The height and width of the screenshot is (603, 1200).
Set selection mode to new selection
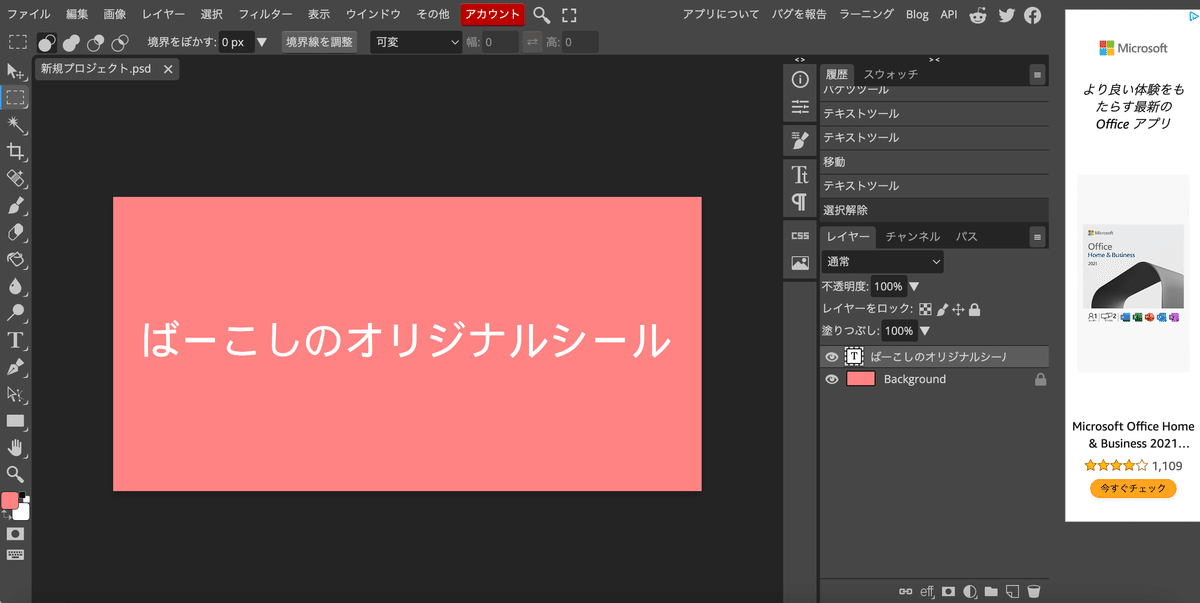coord(47,42)
